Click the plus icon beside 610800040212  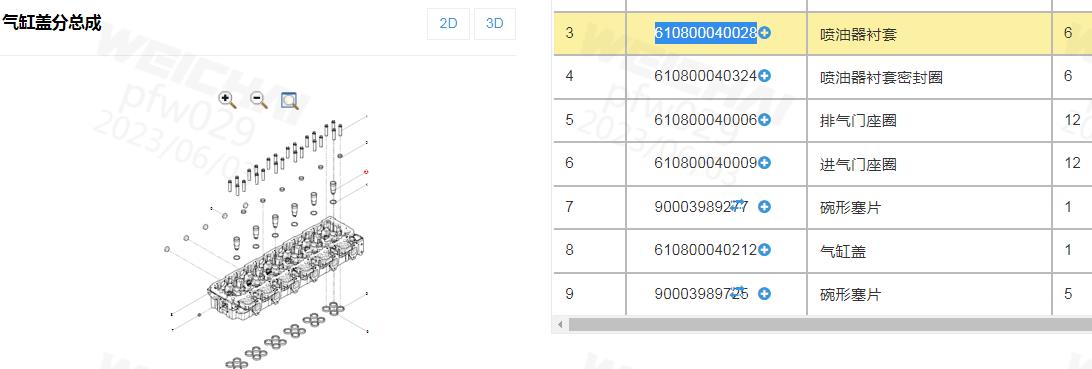765,249
